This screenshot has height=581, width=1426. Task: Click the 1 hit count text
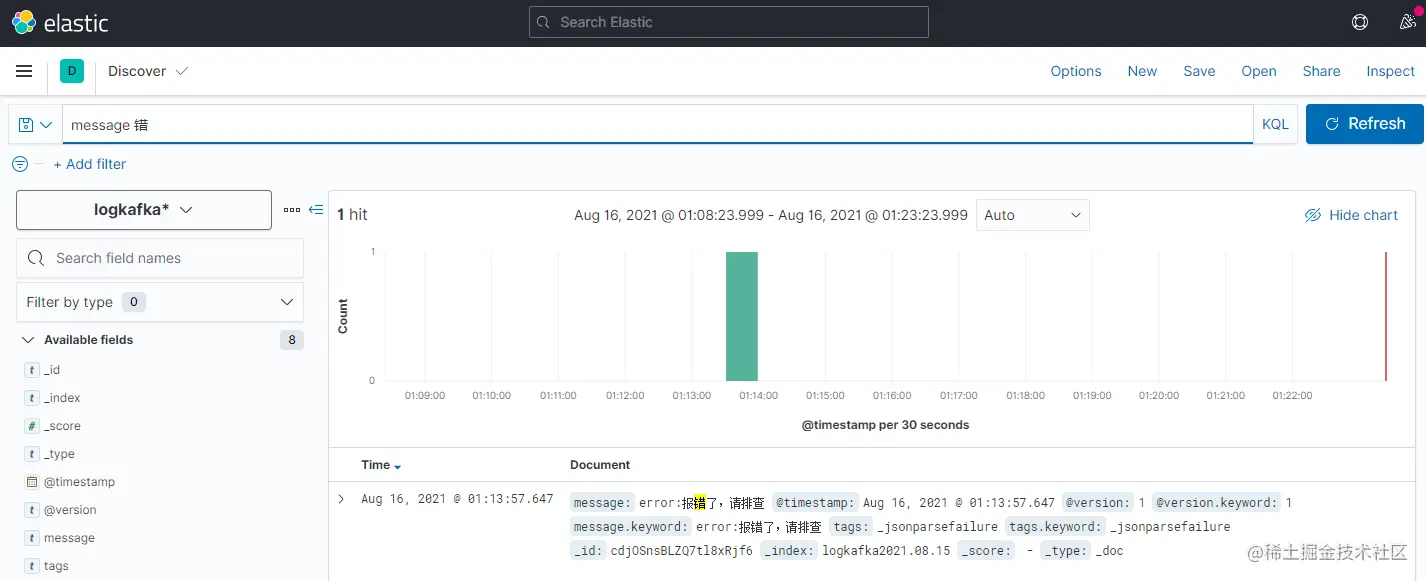(352, 215)
